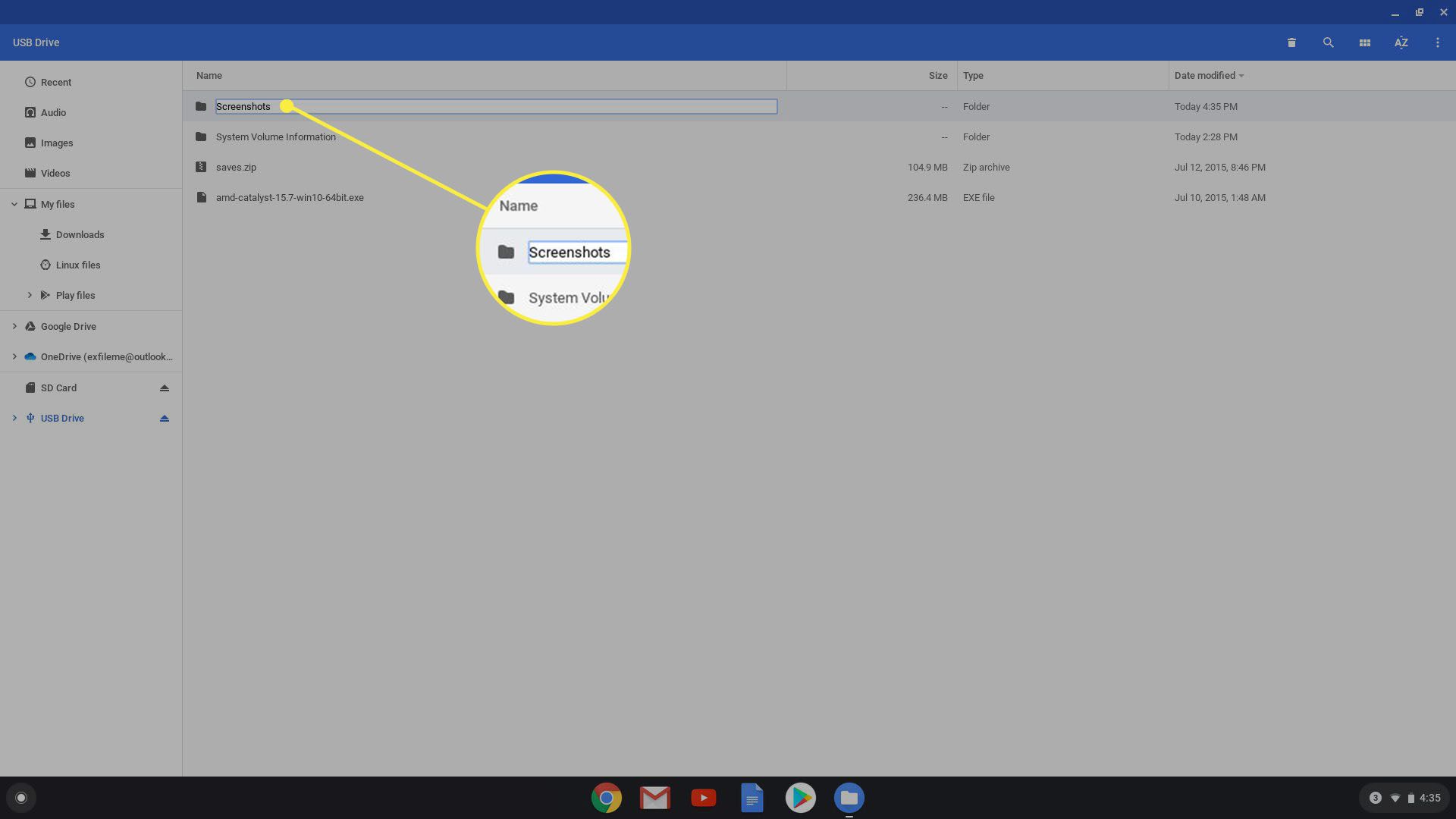Expand the Google Drive section

point(14,326)
